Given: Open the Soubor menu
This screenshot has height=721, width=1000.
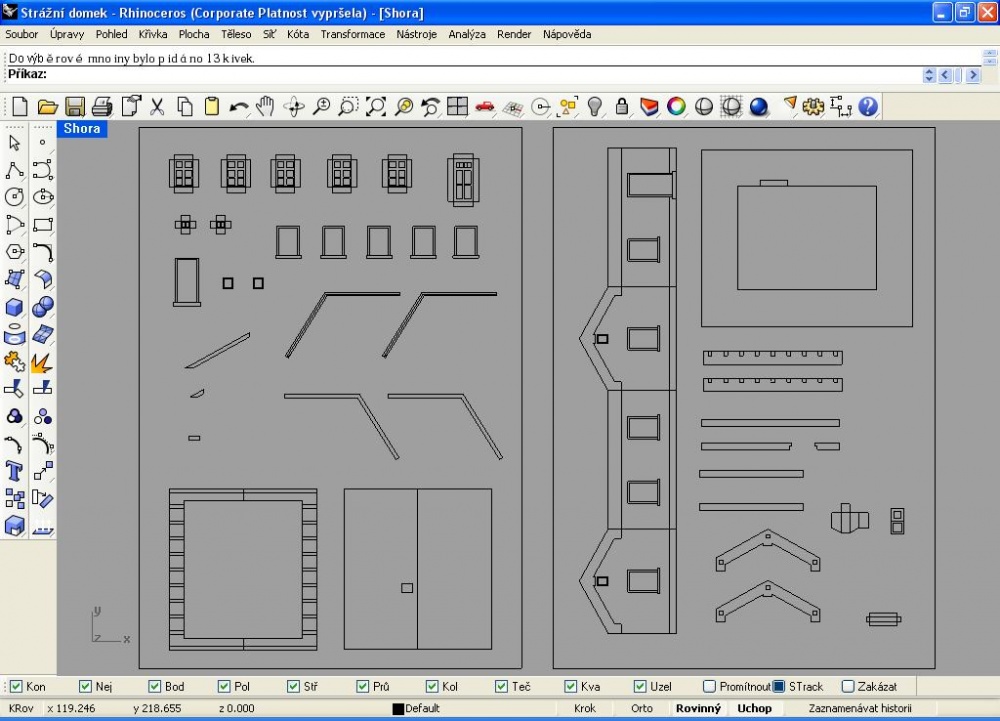Looking at the screenshot, I should click(x=22, y=34).
